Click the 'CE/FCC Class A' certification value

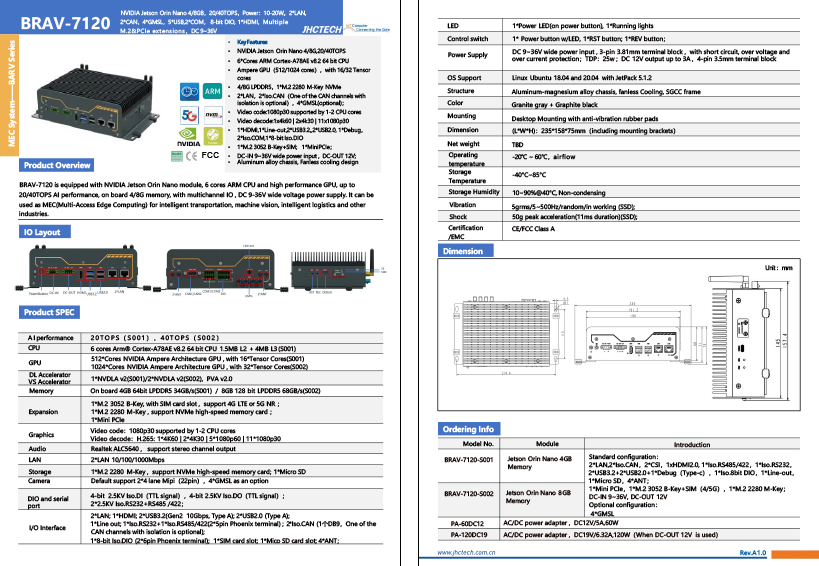533,229
